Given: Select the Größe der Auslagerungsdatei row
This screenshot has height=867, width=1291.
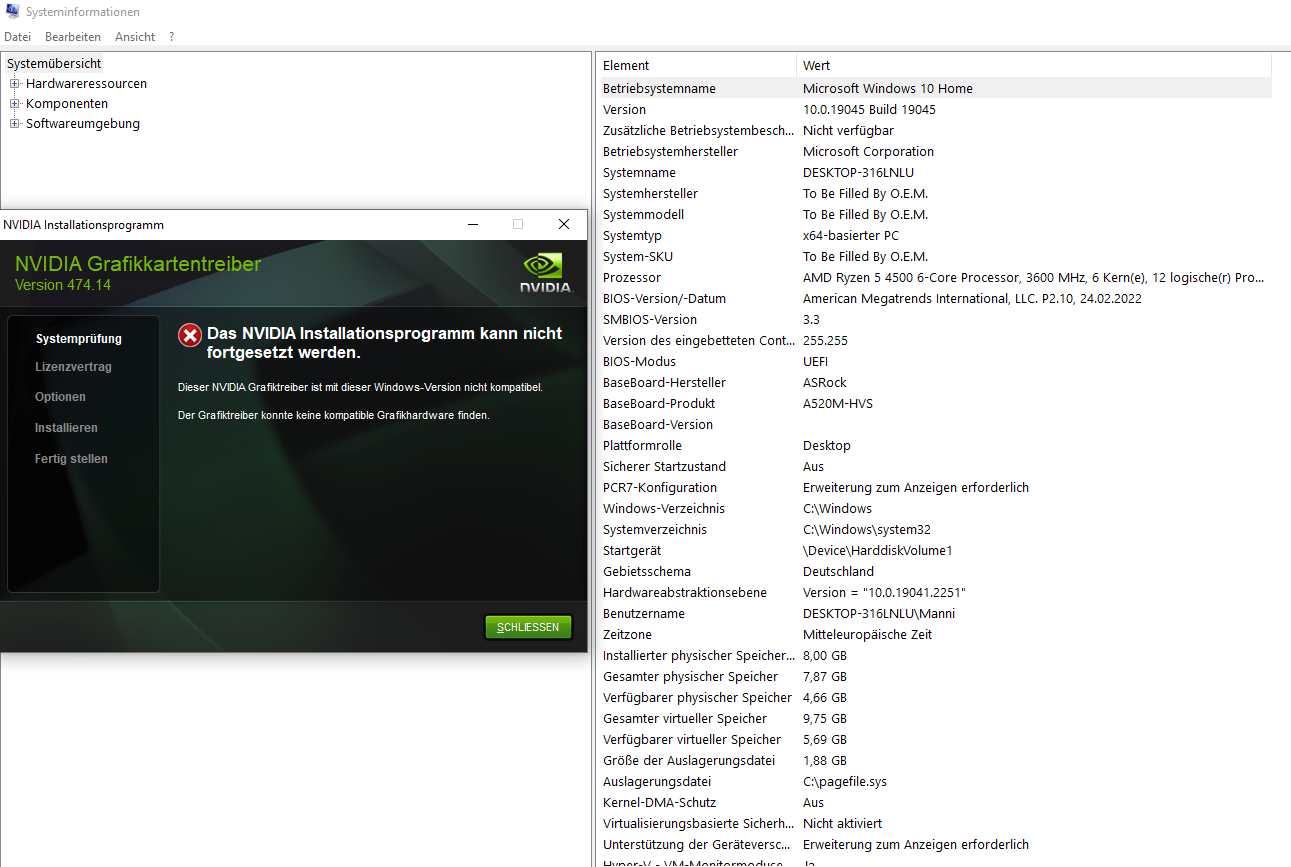Looking at the screenshot, I should (x=935, y=761).
